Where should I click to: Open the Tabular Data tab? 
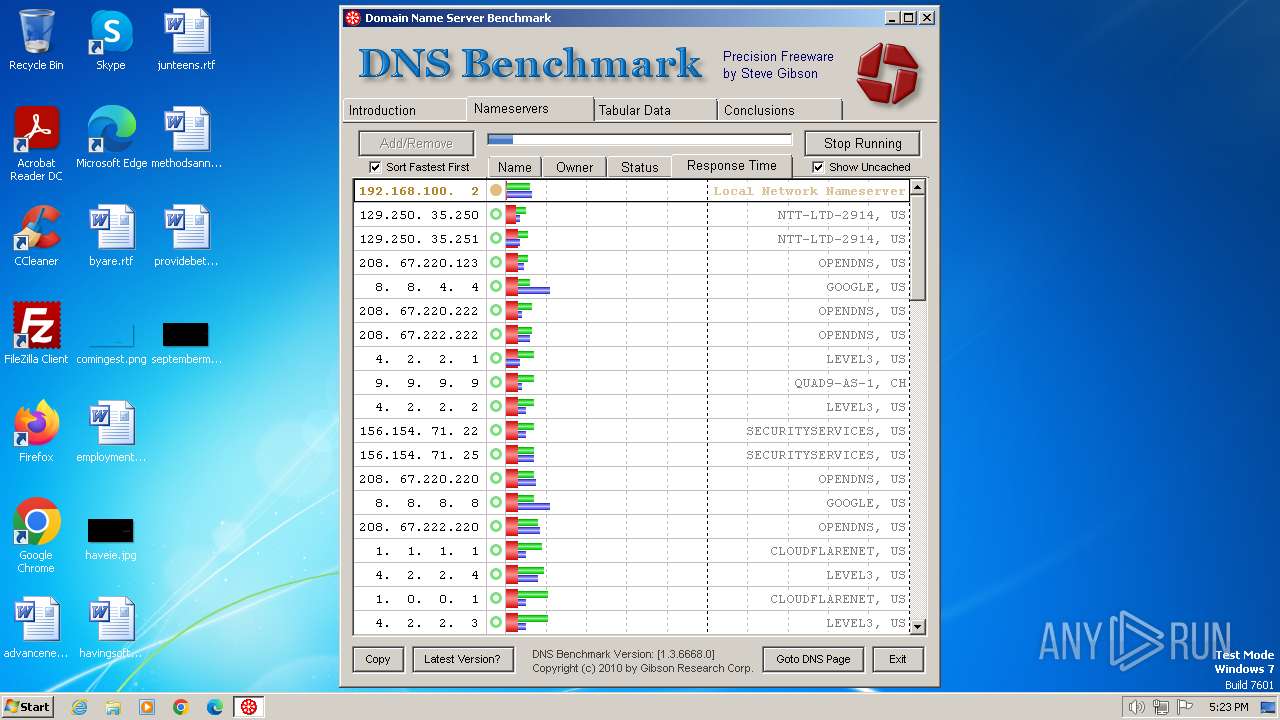coord(655,110)
